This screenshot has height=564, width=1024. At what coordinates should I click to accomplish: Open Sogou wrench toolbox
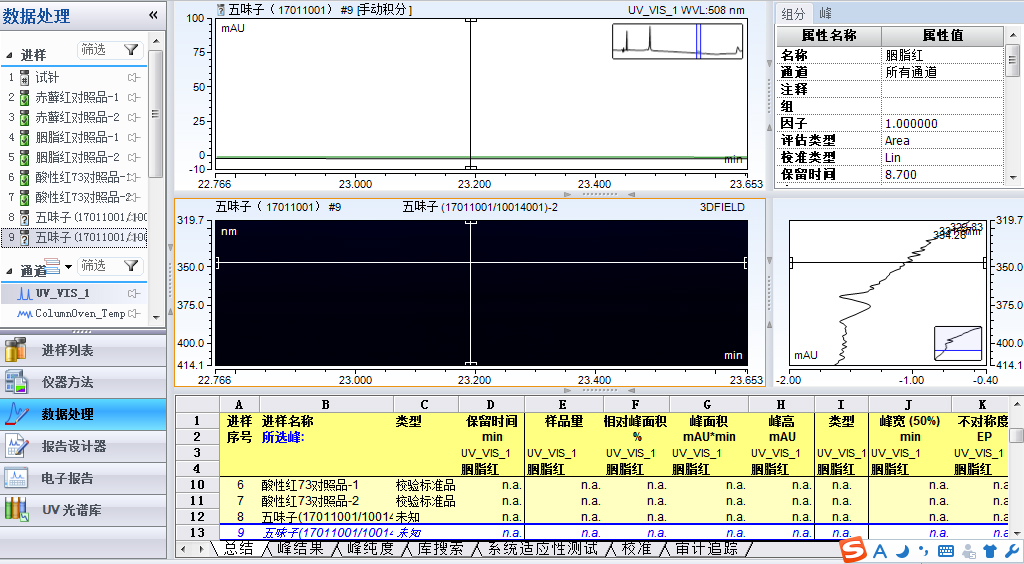click(1012, 552)
